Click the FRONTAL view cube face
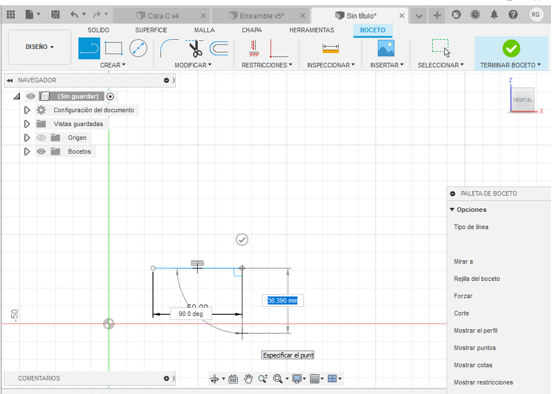The image size is (554, 394). pyautogui.click(x=523, y=100)
